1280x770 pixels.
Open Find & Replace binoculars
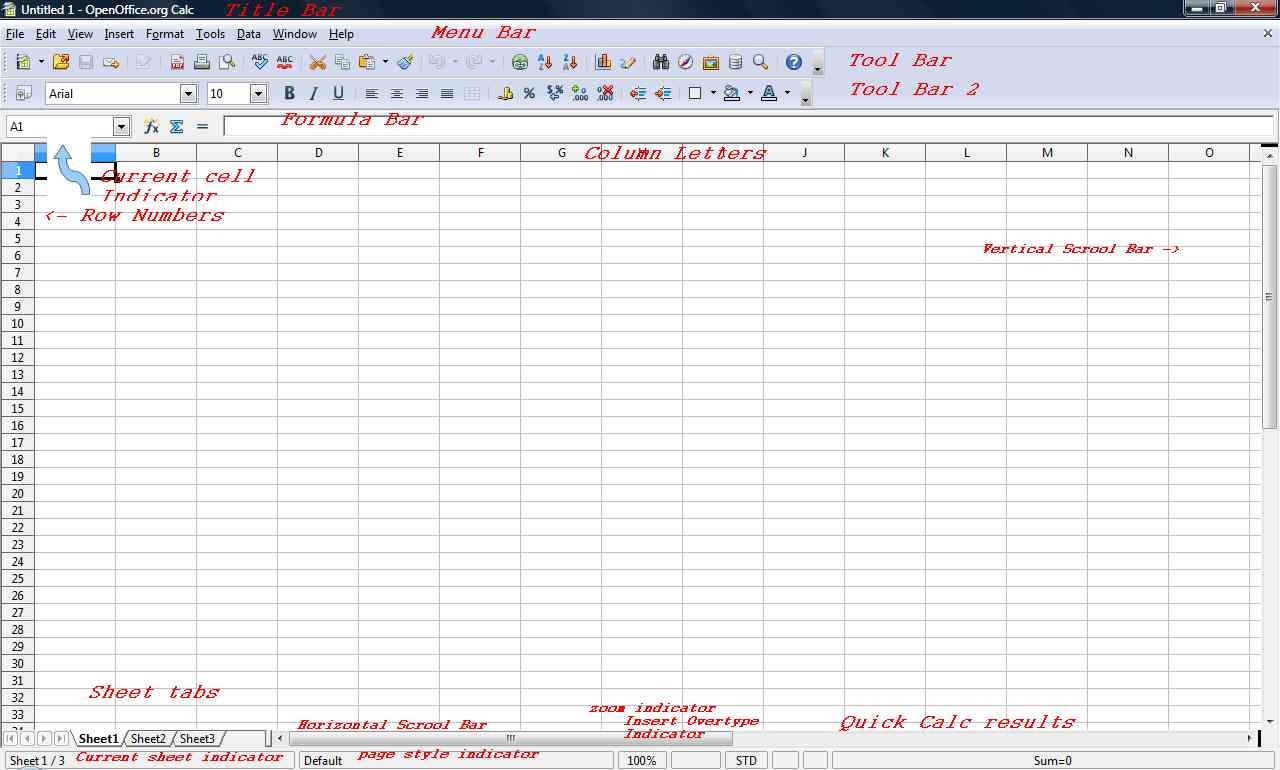[x=661, y=62]
